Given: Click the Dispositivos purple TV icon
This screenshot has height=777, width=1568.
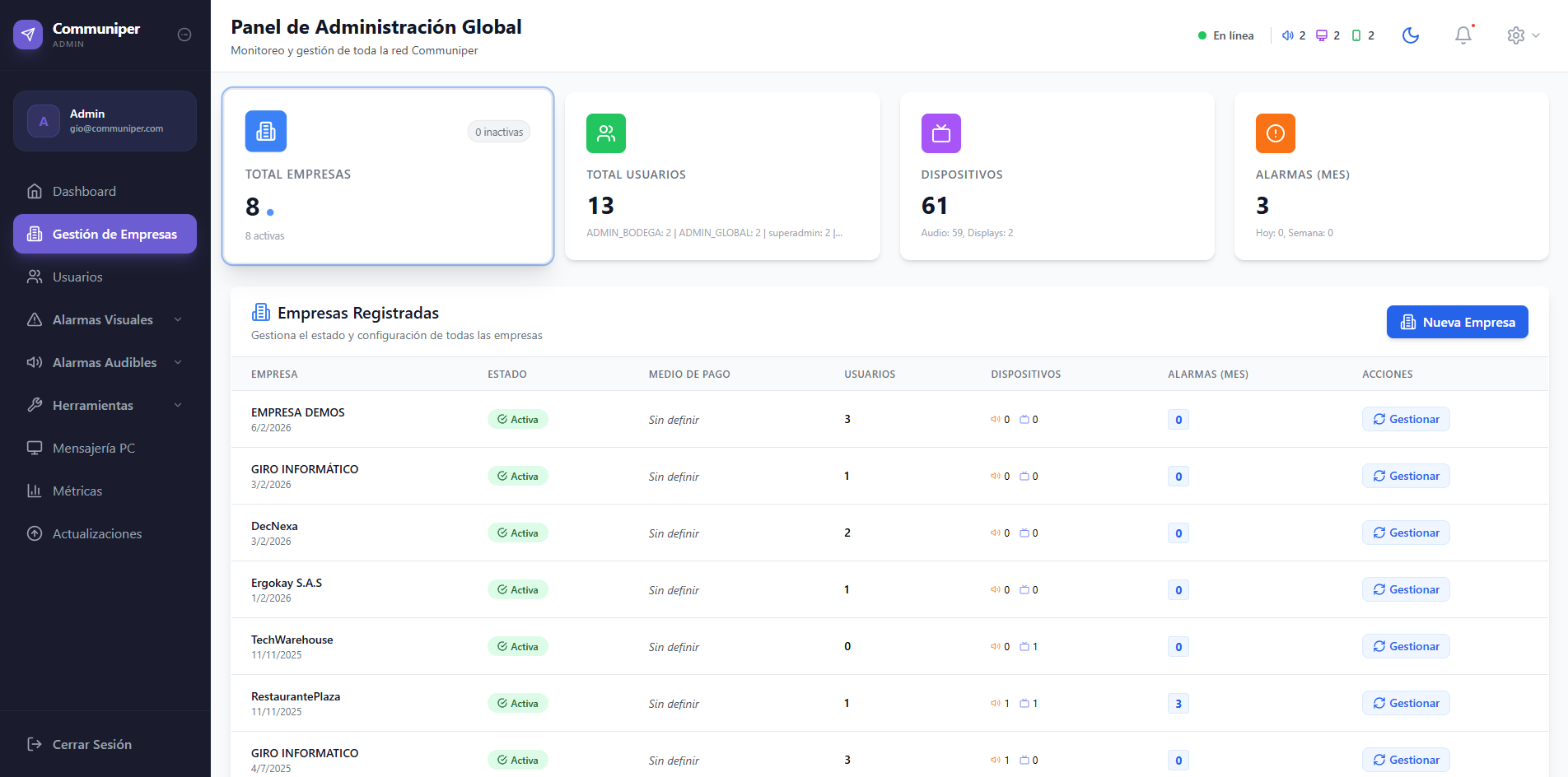Looking at the screenshot, I should [x=941, y=133].
